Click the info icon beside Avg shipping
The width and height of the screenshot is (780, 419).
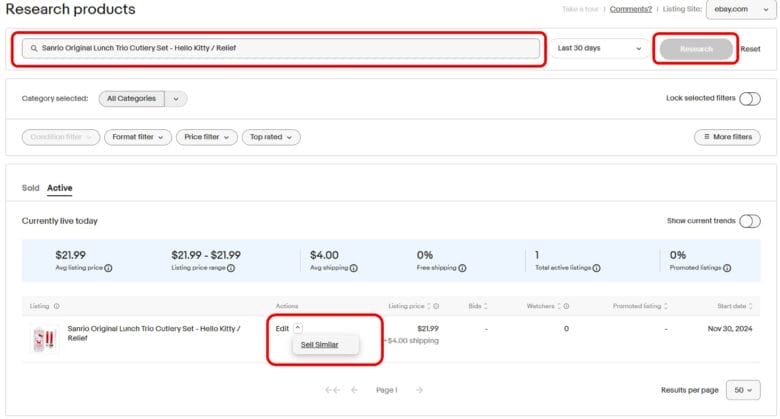click(x=353, y=268)
